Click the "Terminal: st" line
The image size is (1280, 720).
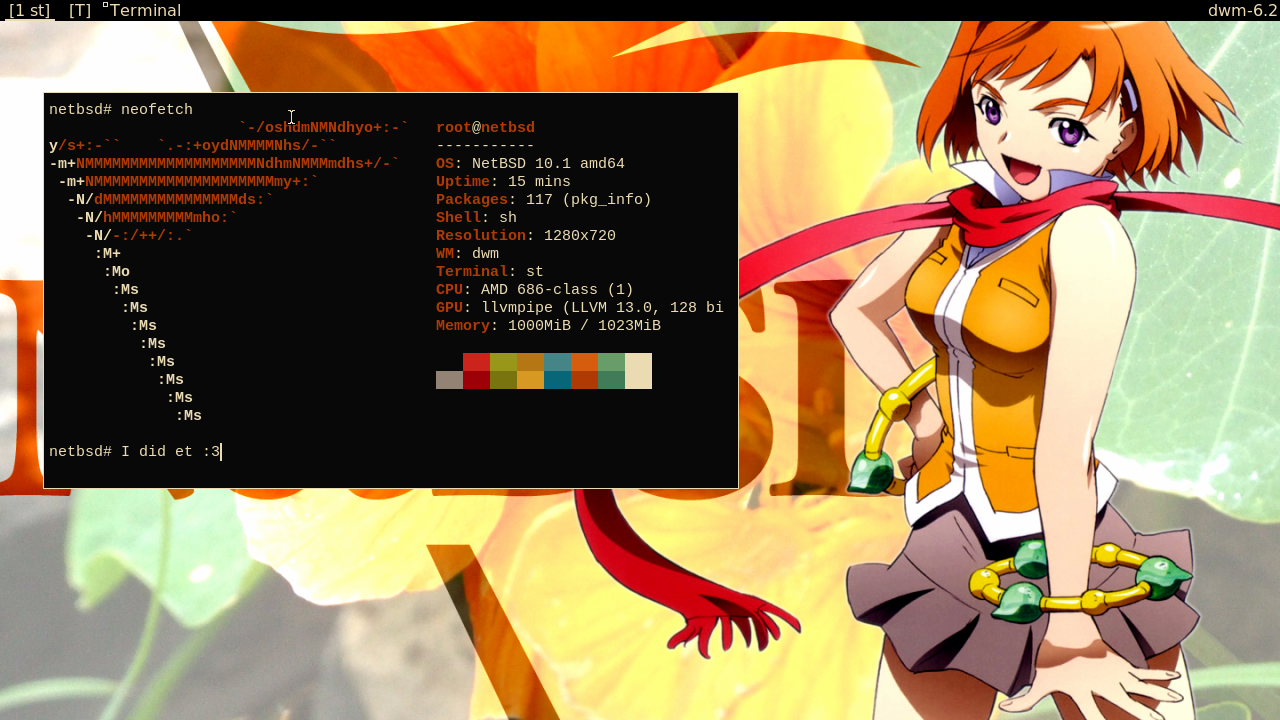[490, 272]
